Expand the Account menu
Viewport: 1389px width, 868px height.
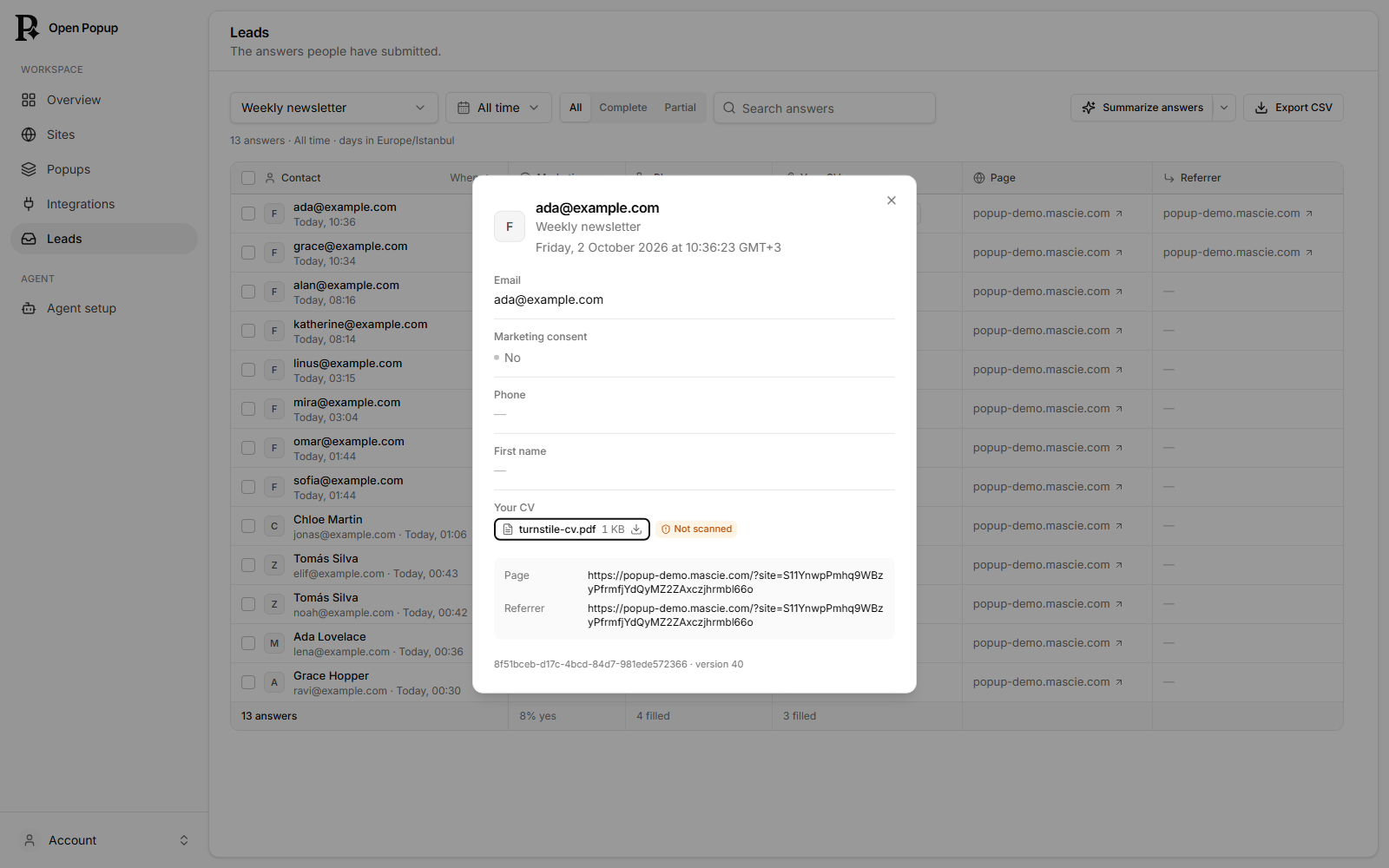tap(104, 840)
